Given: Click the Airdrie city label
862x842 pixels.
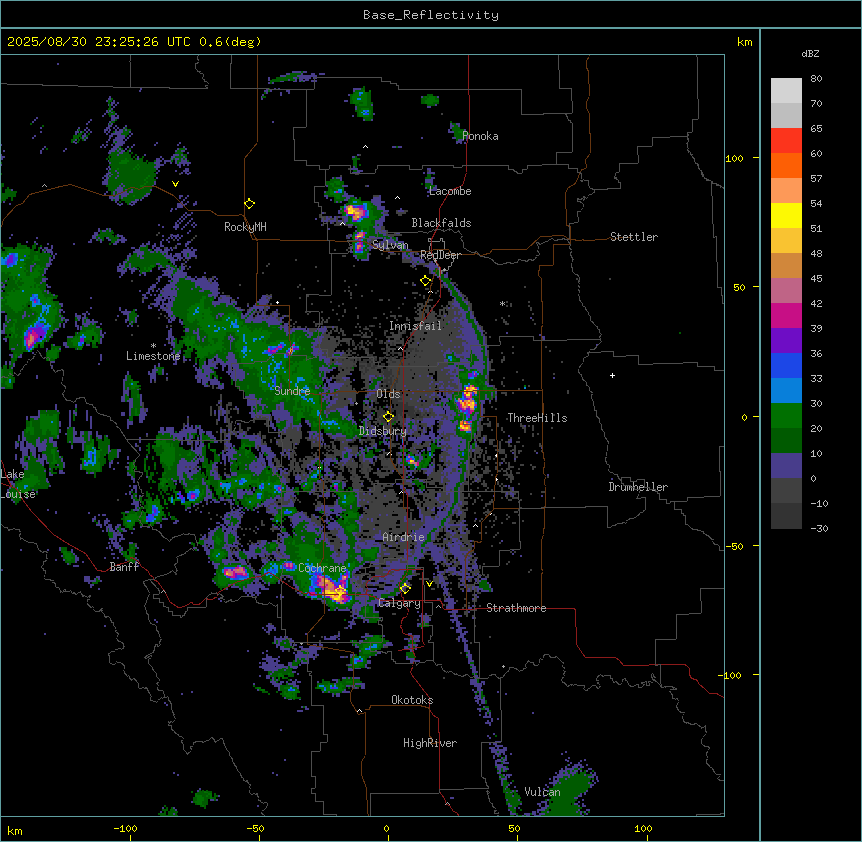Looking at the screenshot, I should pyautogui.click(x=404, y=537).
